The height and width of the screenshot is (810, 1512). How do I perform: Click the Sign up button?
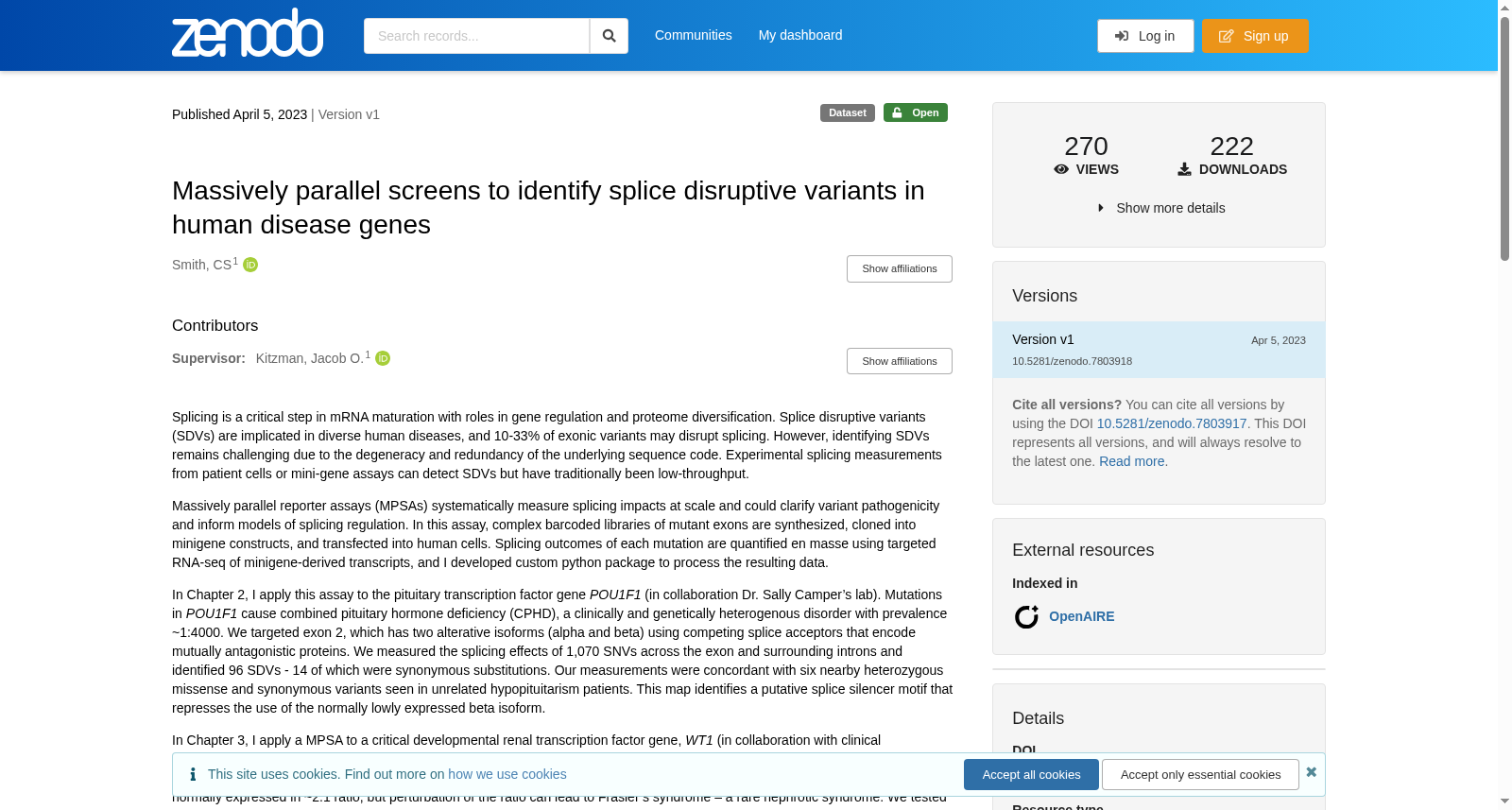[1255, 36]
